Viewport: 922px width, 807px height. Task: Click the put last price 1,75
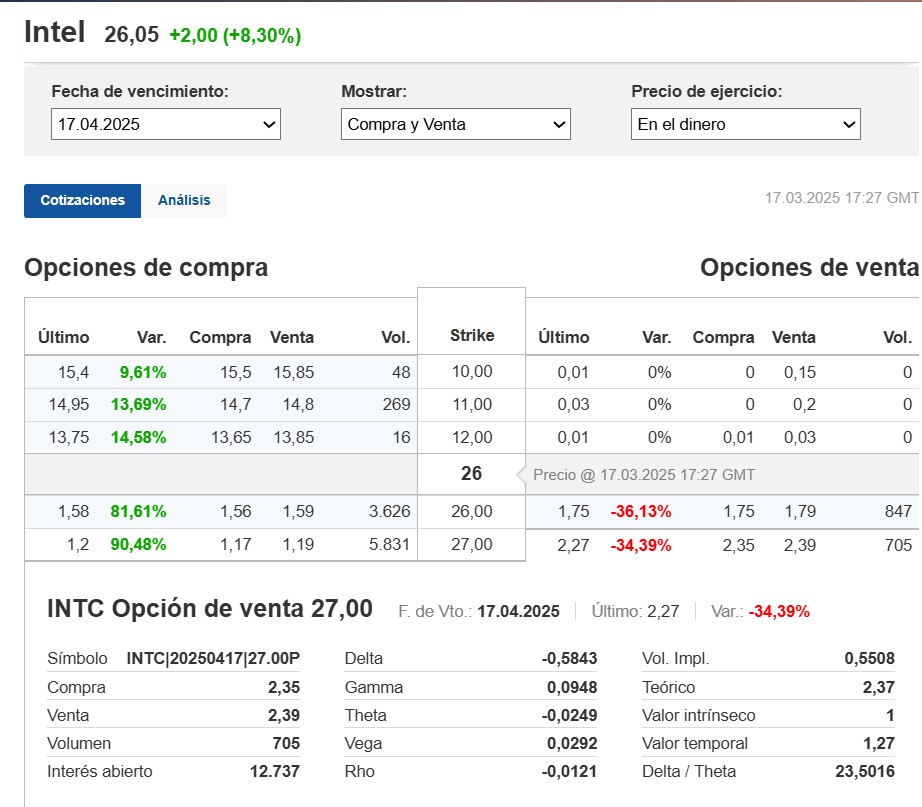(573, 512)
